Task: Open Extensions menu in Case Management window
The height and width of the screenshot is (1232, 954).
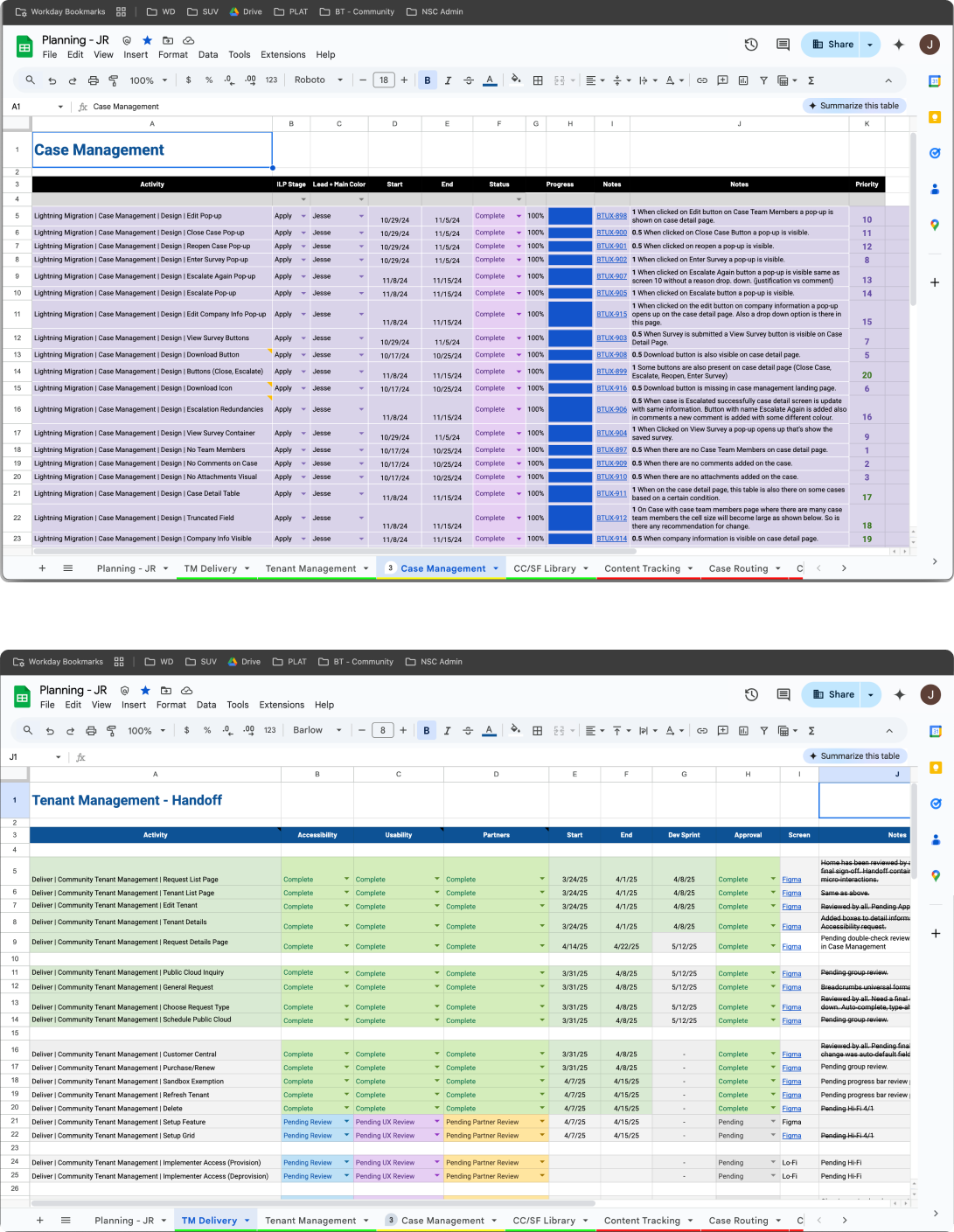Action: [283, 54]
